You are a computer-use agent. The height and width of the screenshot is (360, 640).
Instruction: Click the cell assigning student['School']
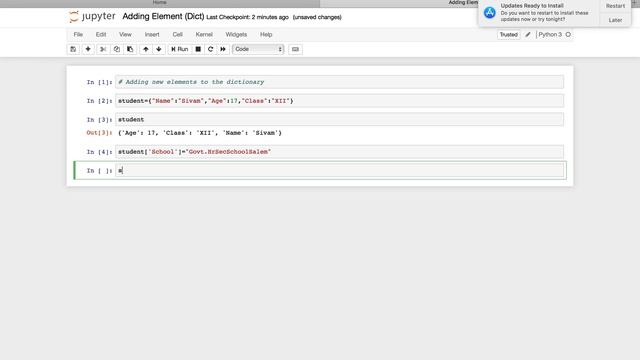tap(340, 152)
